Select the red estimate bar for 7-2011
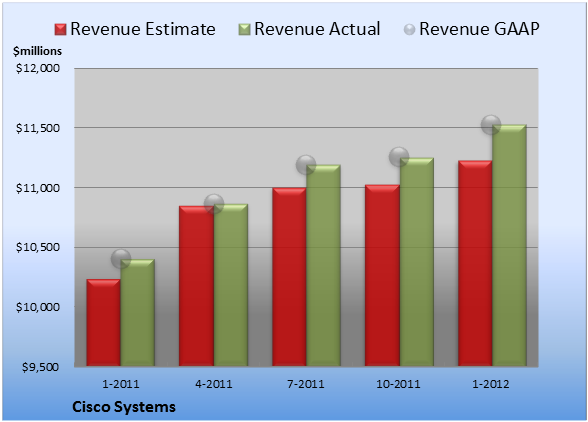The image size is (588, 422). pyautogui.click(x=289, y=277)
